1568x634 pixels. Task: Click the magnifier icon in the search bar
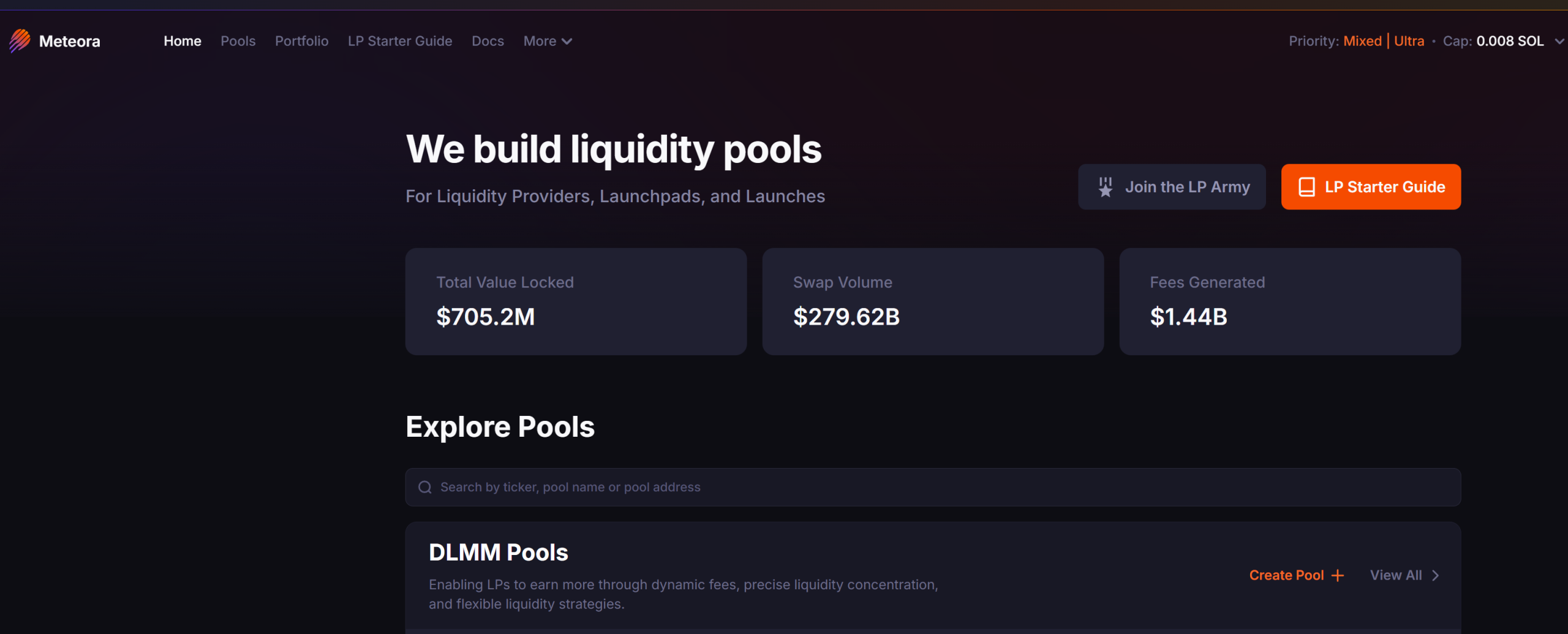pos(425,488)
